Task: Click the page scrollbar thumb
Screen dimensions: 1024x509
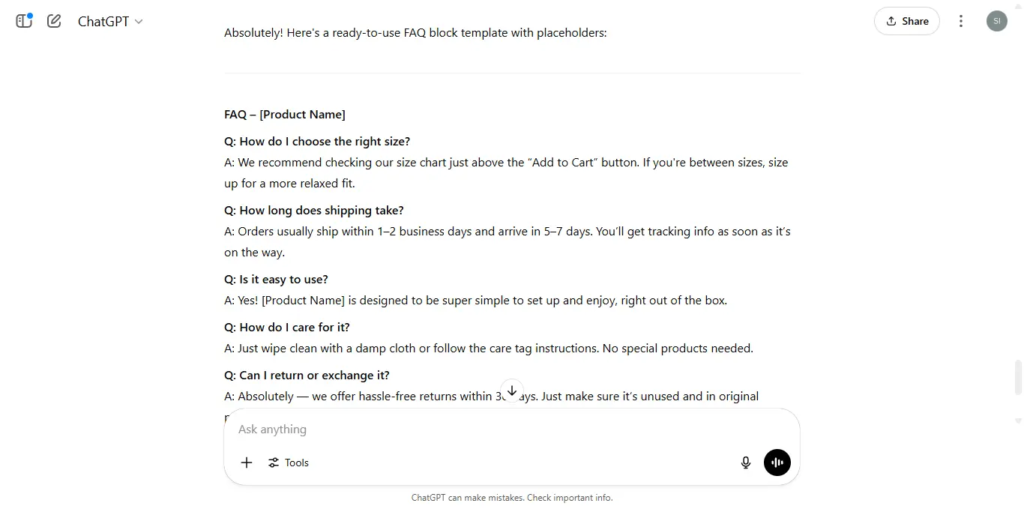Action: point(1018,376)
